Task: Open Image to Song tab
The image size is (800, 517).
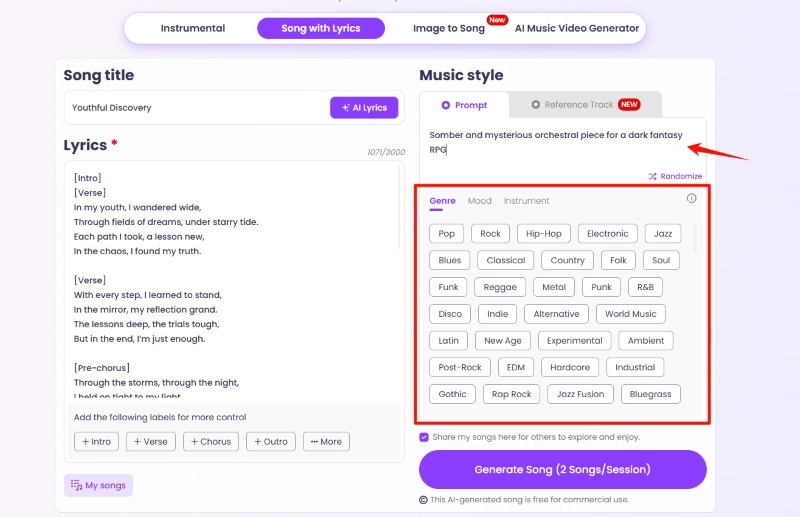Action: point(449,28)
